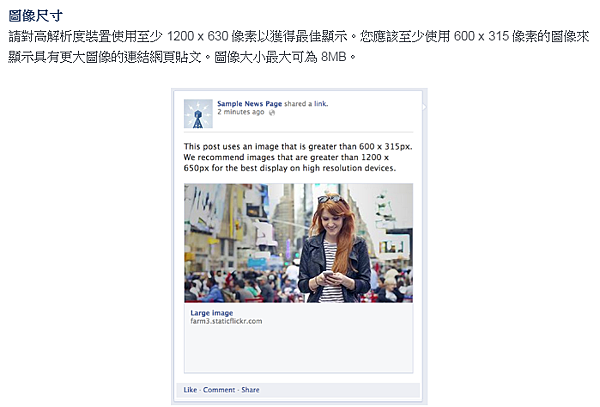Click Comment under the post
Screen dimensions: 600x407
click(x=219, y=390)
